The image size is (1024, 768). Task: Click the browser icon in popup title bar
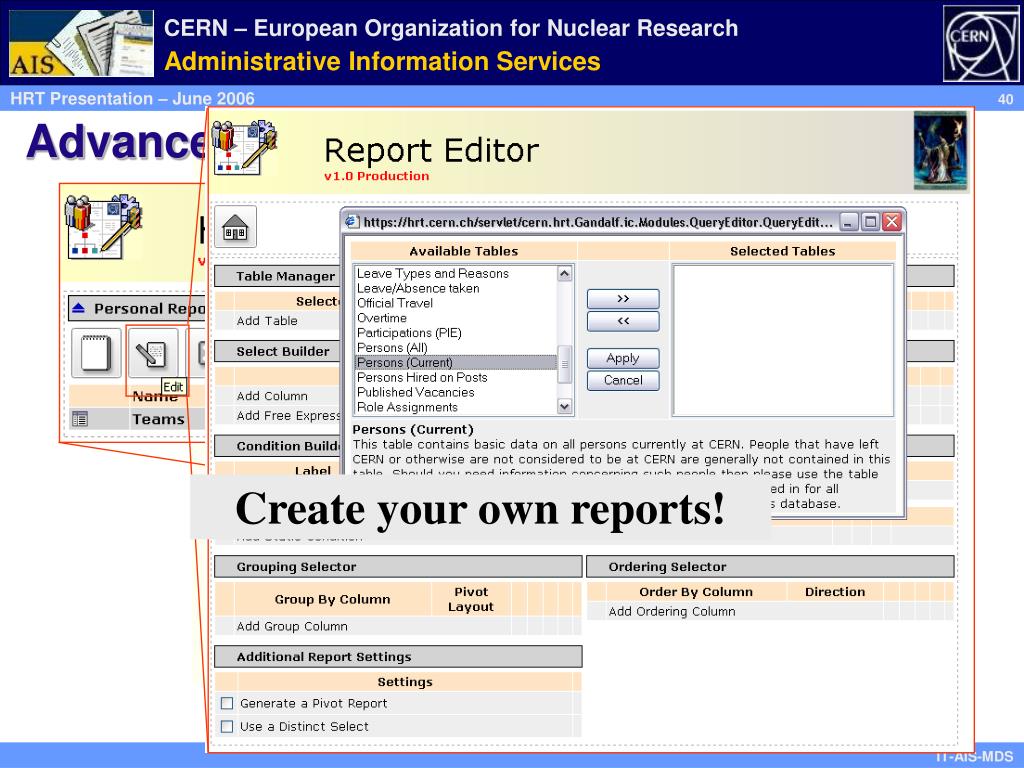[352, 222]
